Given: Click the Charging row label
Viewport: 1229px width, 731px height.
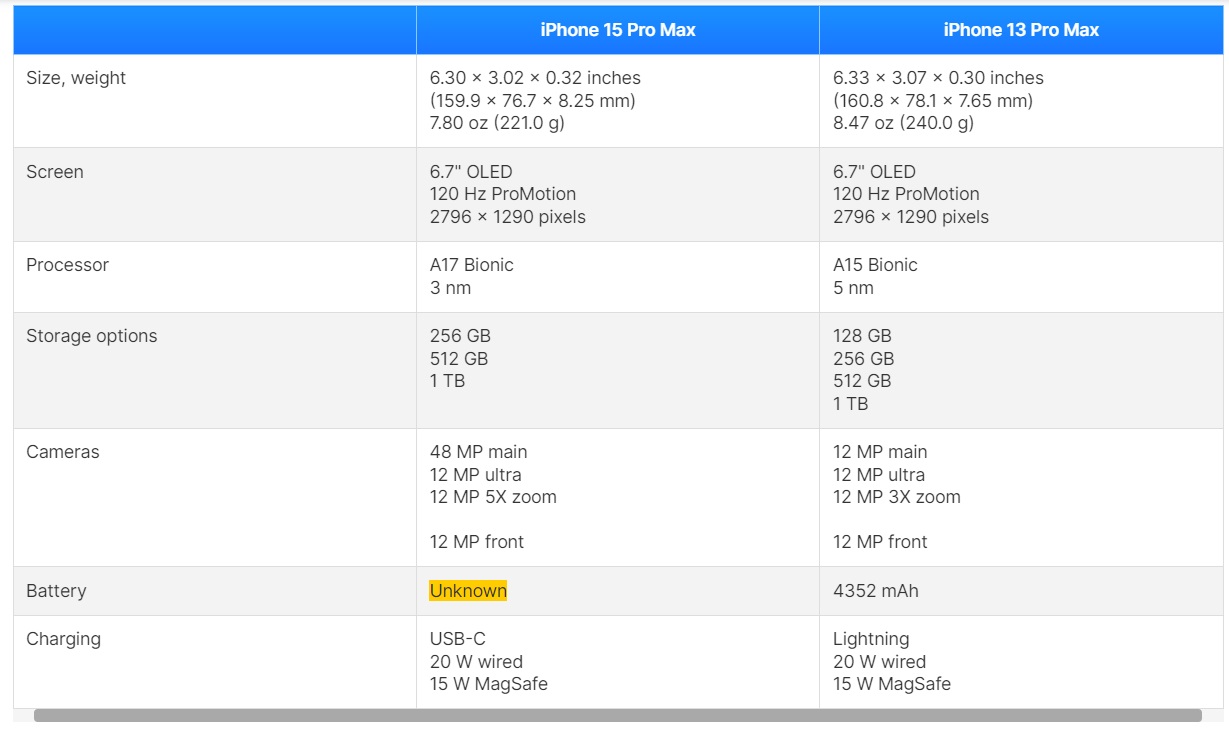Looking at the screenshot, I should pos(63,639).
